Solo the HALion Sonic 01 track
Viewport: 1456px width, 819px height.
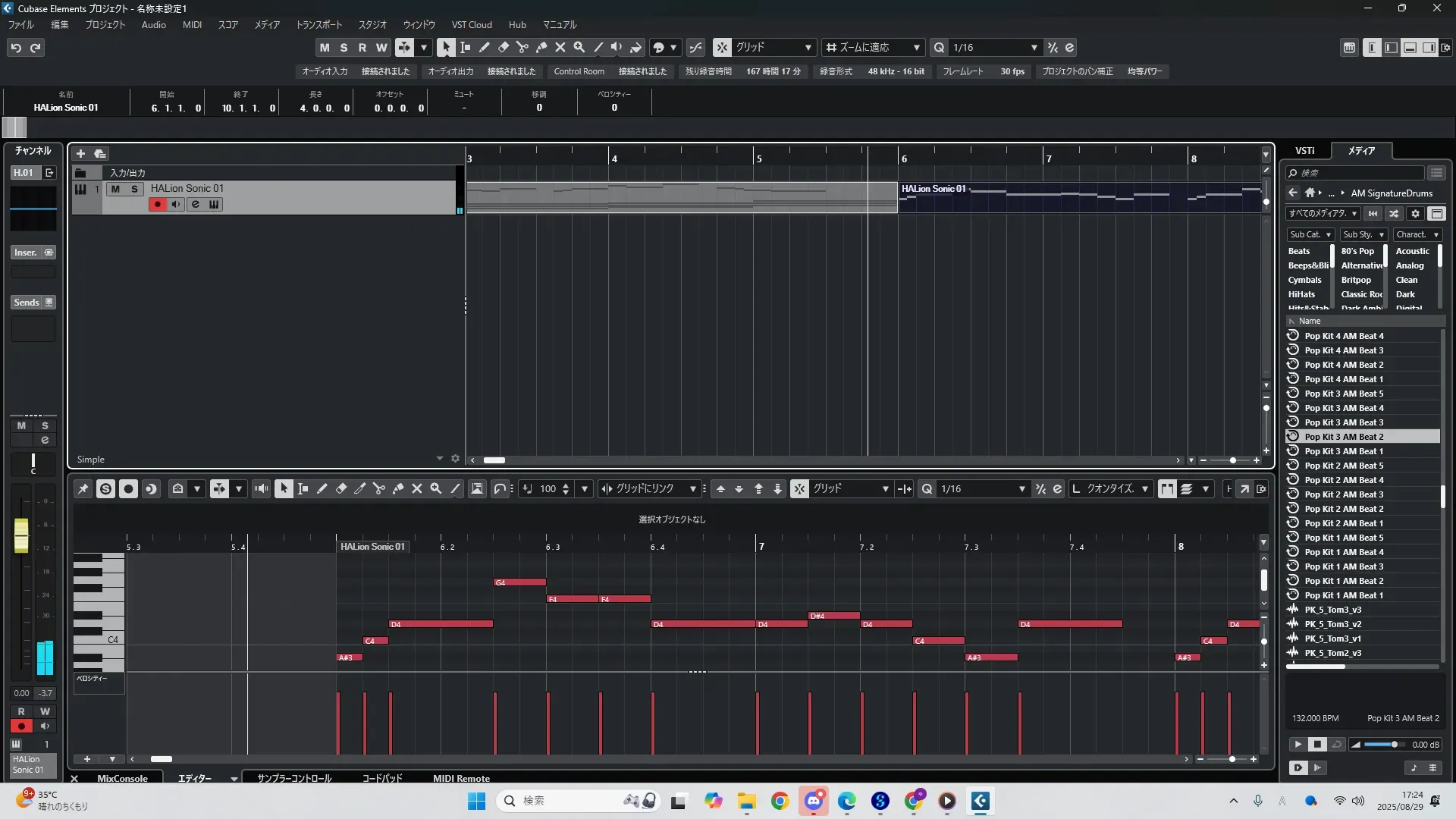pyautogui.click(x=134, y=189)
